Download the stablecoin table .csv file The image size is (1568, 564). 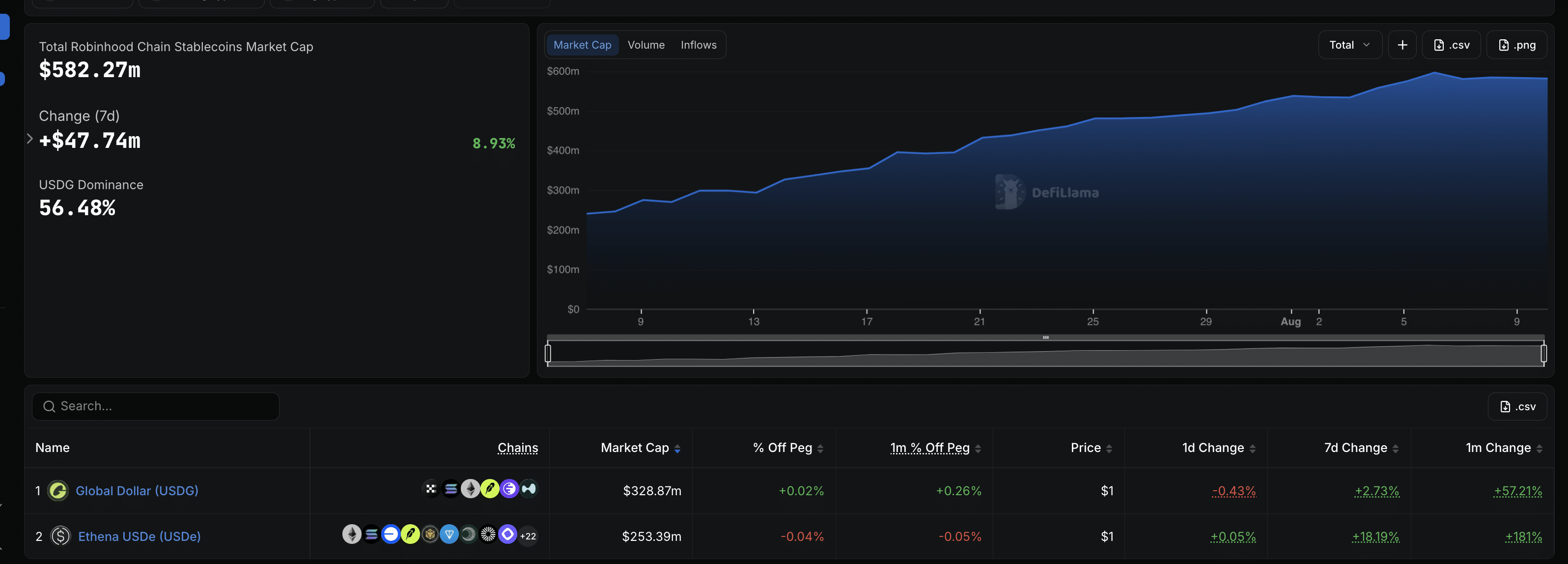(x=1517, y=406)
